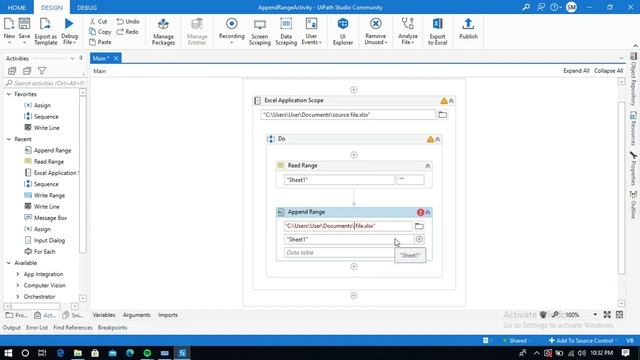Click Export to Excel

pyautogui.click(x=438, y=31)
